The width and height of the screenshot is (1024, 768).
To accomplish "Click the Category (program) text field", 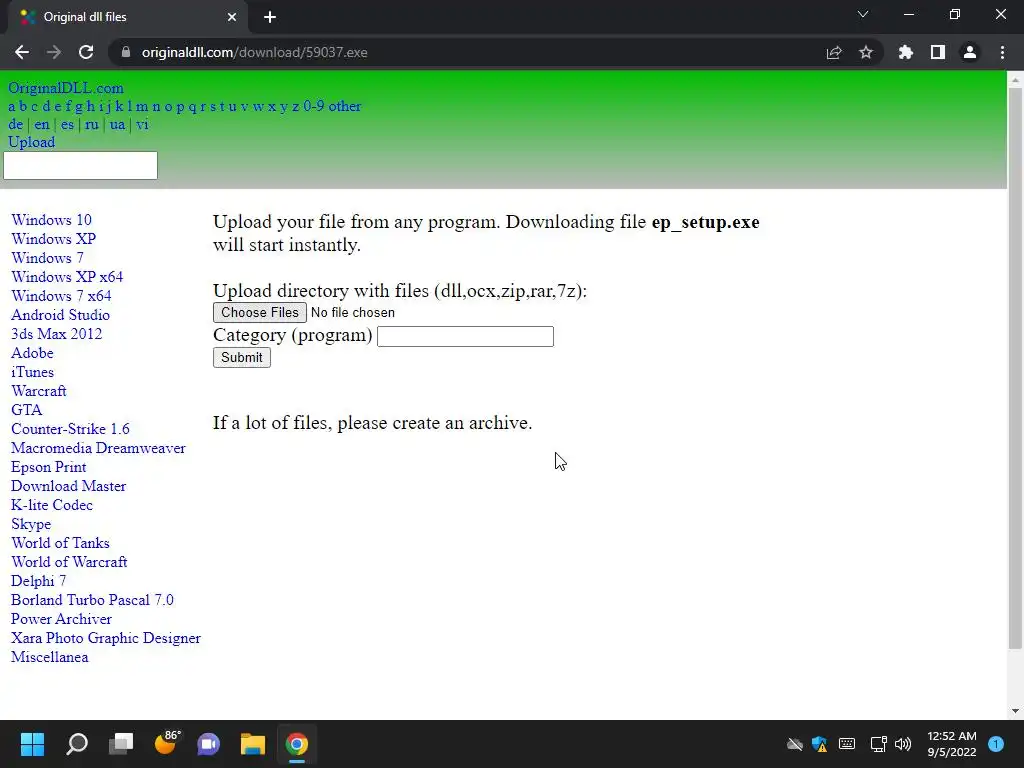I will coord(465,336).
